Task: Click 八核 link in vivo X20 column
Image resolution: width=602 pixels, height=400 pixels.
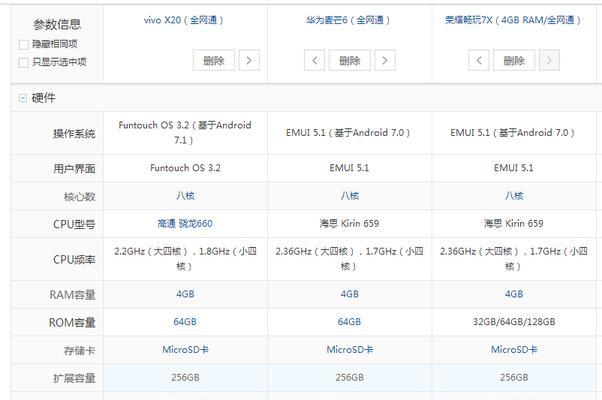Action: coord(185,196)
